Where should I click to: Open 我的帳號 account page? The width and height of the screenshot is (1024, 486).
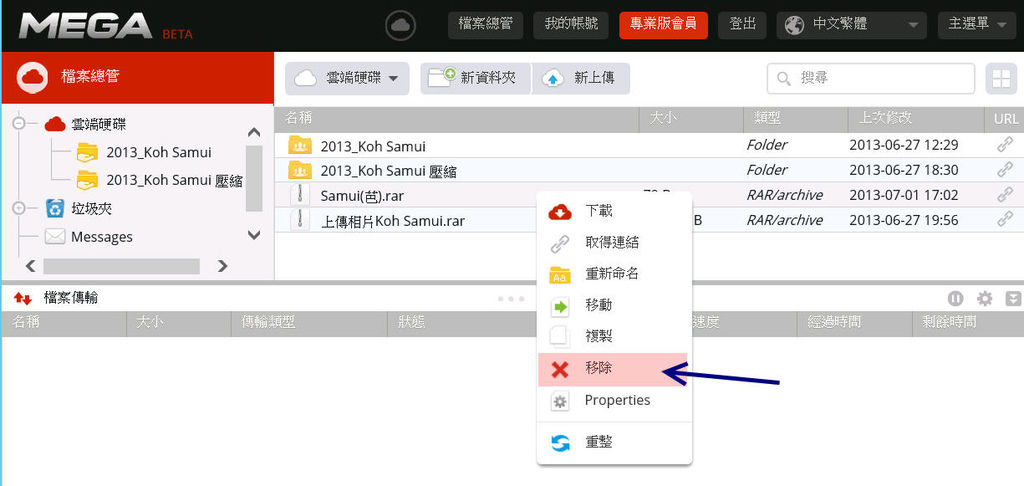click(x=571, y=25)
